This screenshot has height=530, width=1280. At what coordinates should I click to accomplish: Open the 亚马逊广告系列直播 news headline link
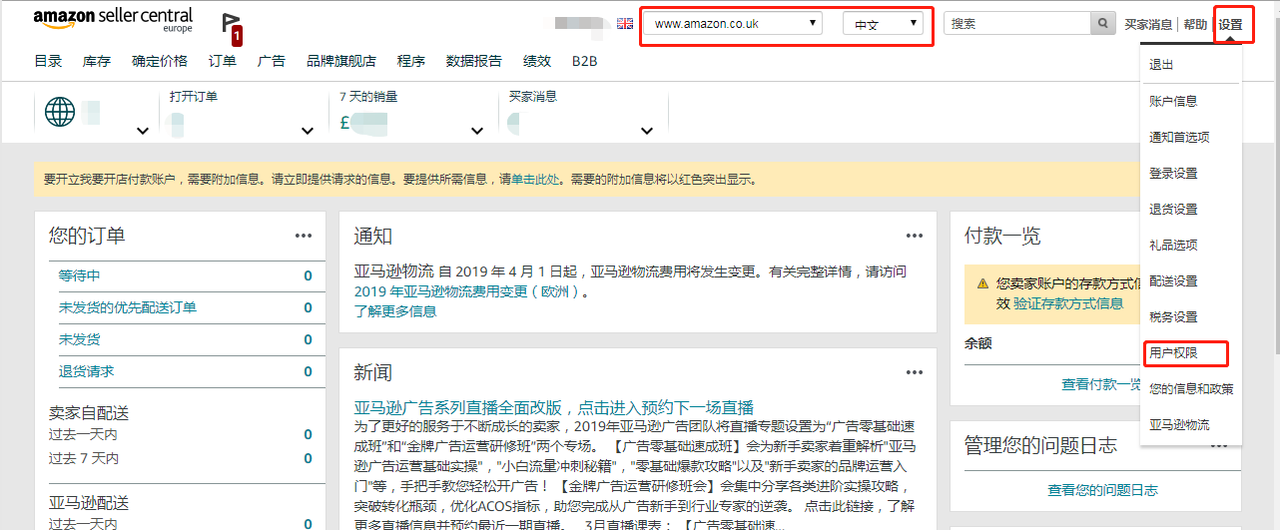[554, 407]
